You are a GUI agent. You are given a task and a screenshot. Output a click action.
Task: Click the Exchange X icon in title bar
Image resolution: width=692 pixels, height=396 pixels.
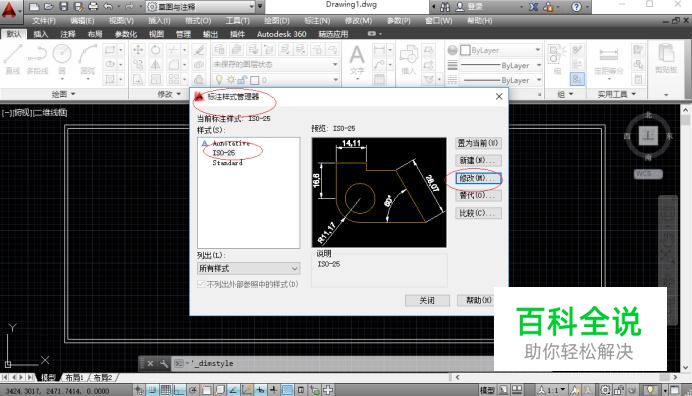point(534,7)
